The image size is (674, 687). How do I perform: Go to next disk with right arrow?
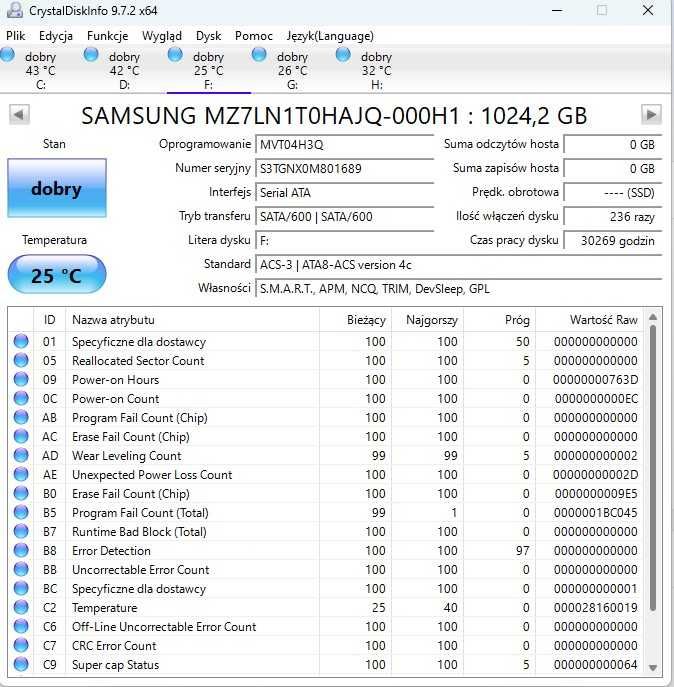[x=651, y=115]
